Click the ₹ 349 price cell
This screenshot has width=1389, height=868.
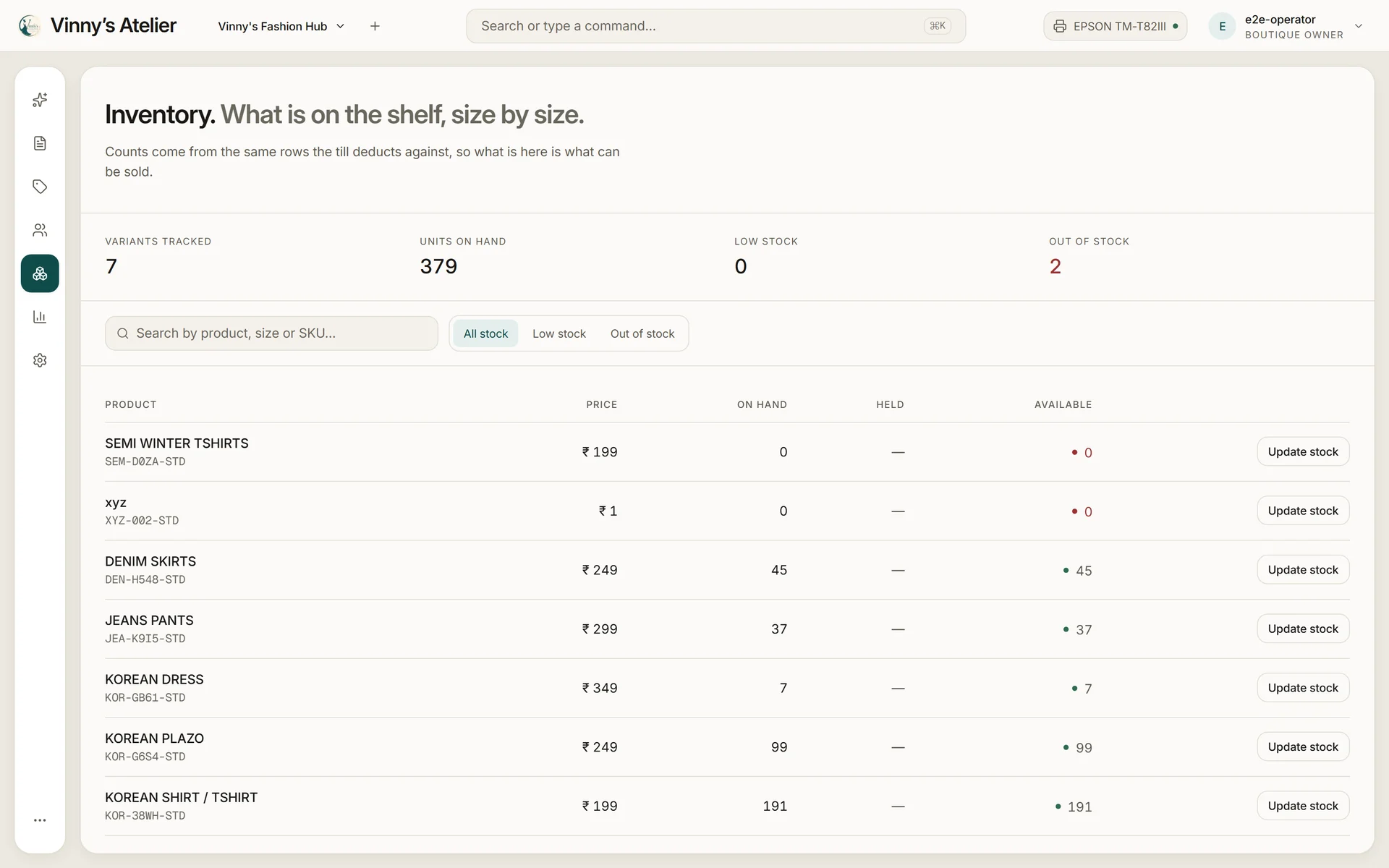pyautogui.click(x=600, y=688)
